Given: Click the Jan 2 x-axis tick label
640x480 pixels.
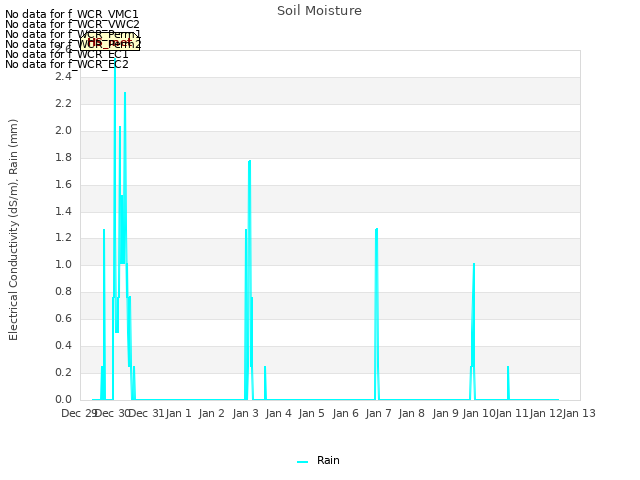Looking at the screenshot, I should (211, 413).
